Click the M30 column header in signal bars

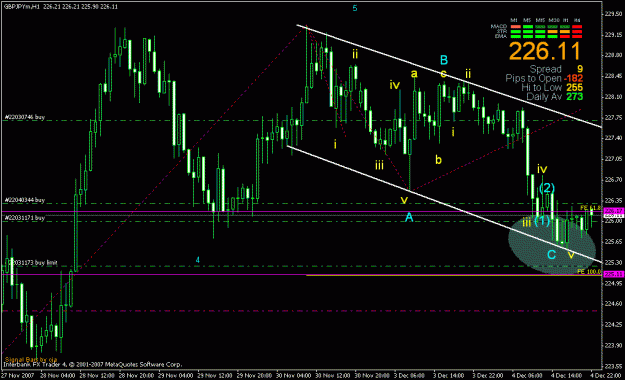coord(554,20)
